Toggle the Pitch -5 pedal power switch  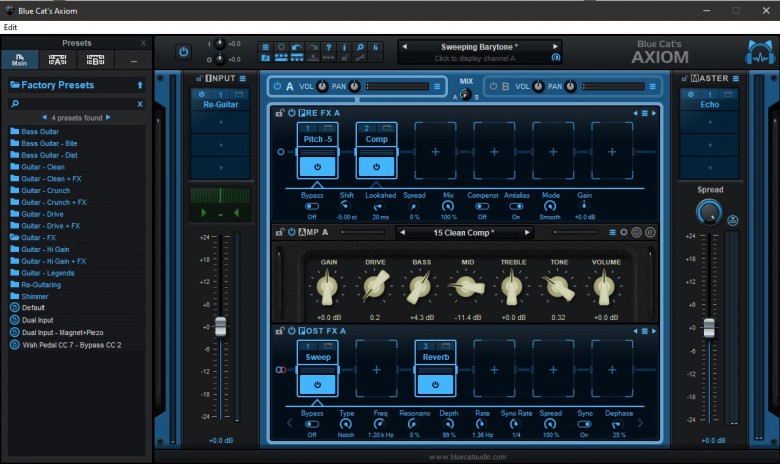click(317, 167)
